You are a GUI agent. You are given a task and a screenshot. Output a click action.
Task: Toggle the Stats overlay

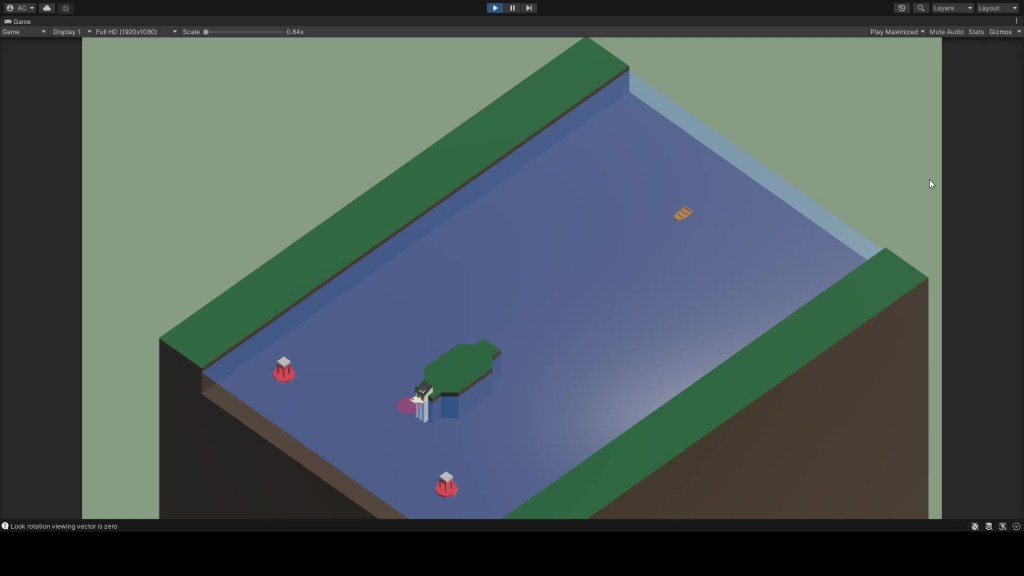point(976,32)
